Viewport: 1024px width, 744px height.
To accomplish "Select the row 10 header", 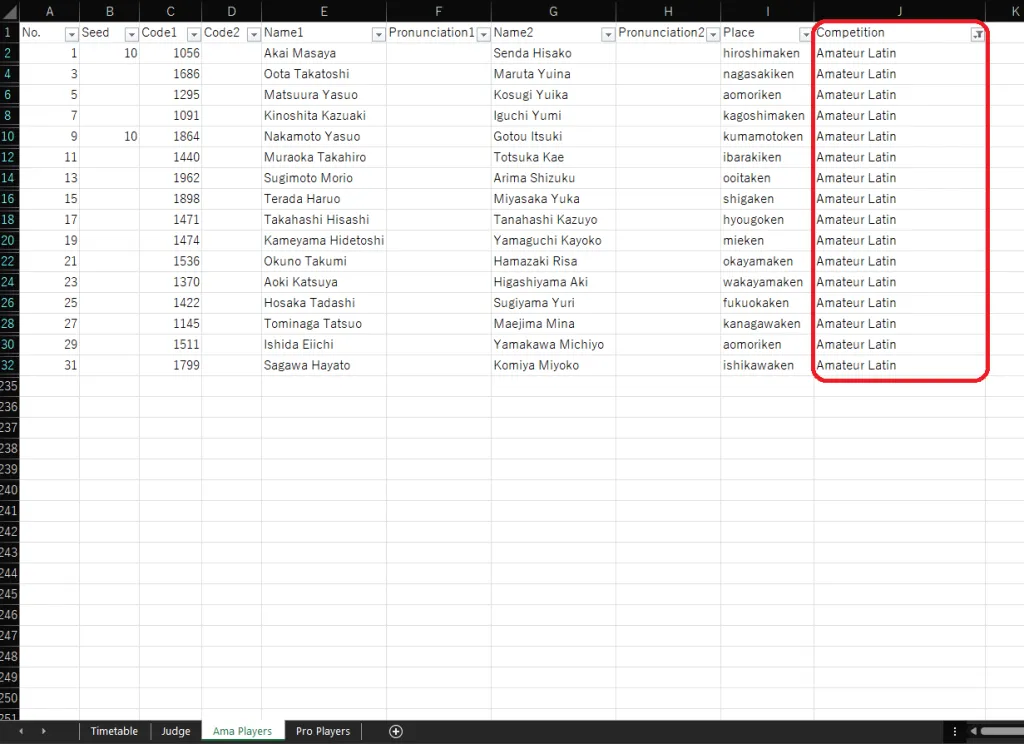I will pyautogui.click(x=9, y=136).
